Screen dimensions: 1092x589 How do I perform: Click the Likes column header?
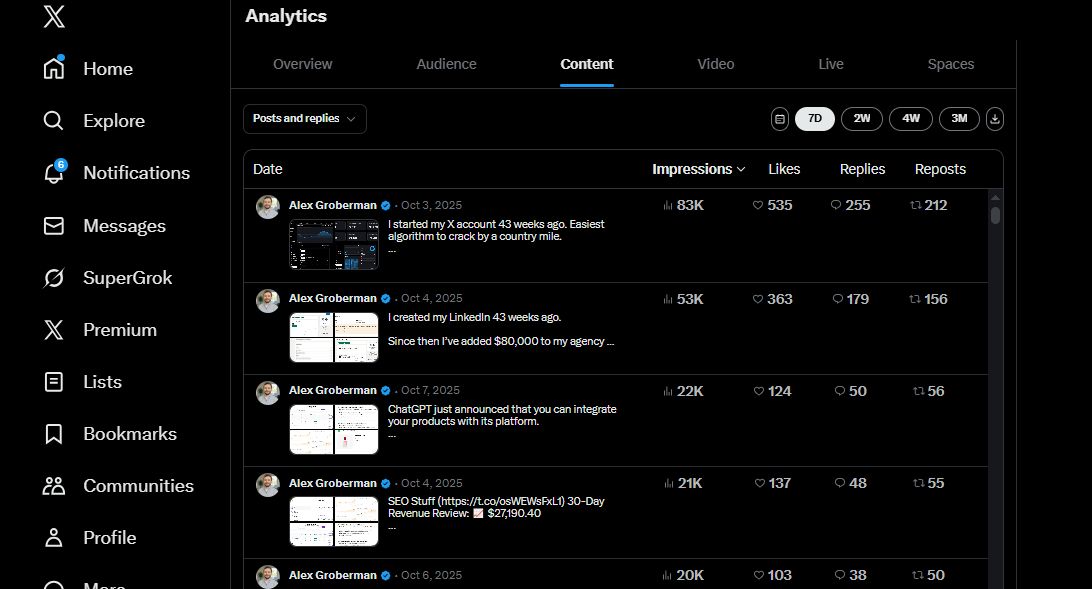[x=784, y=169]
